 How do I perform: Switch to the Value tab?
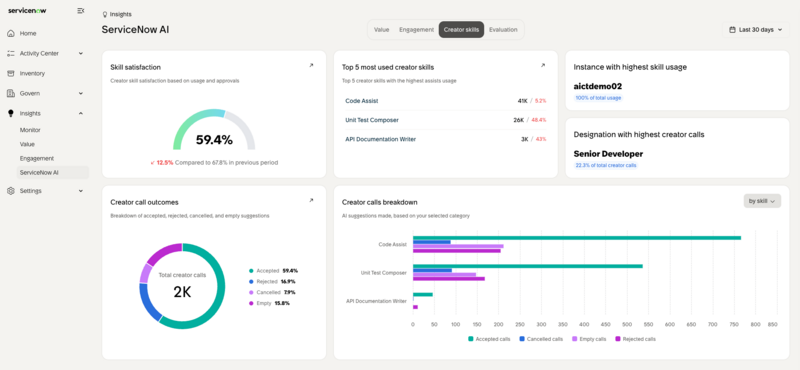381,30
